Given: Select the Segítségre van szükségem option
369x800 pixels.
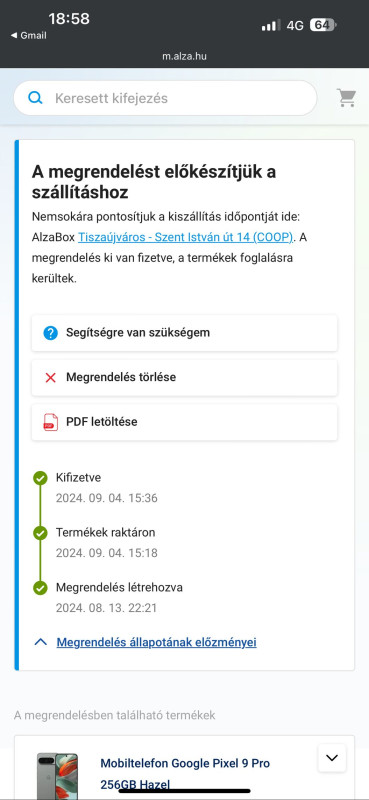Looking at the screenshot, I should point(184,333).
